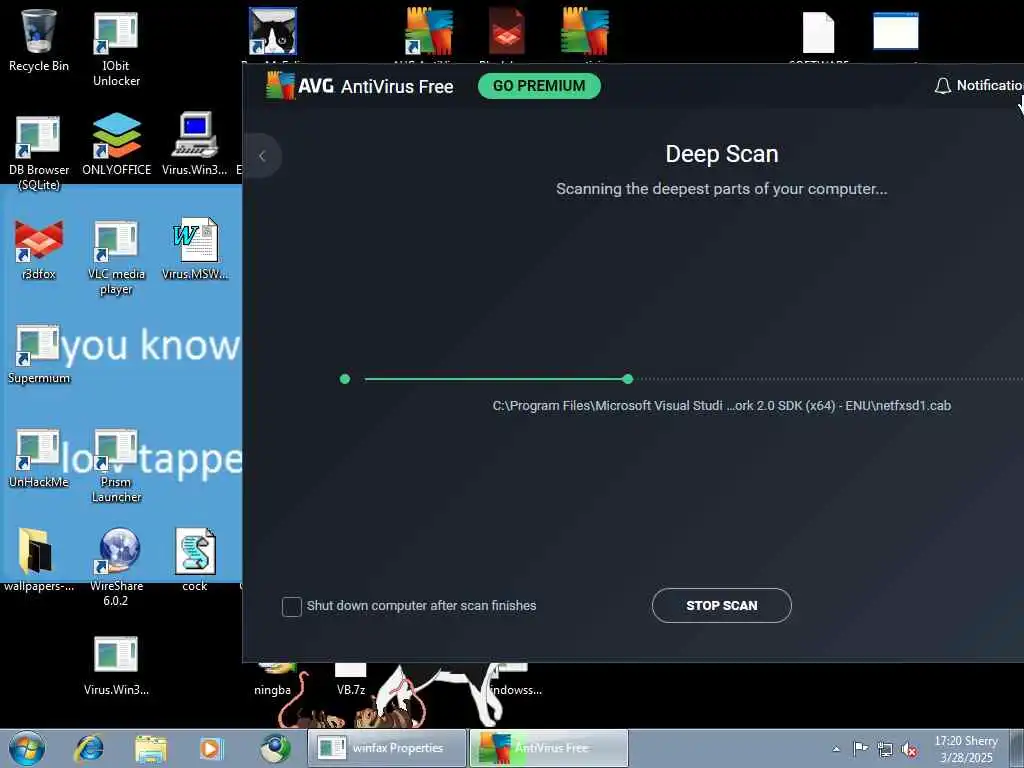Screen dimensions: 1024x768
Task: Click the muted volume tray icon
Action: coord(909,749)
